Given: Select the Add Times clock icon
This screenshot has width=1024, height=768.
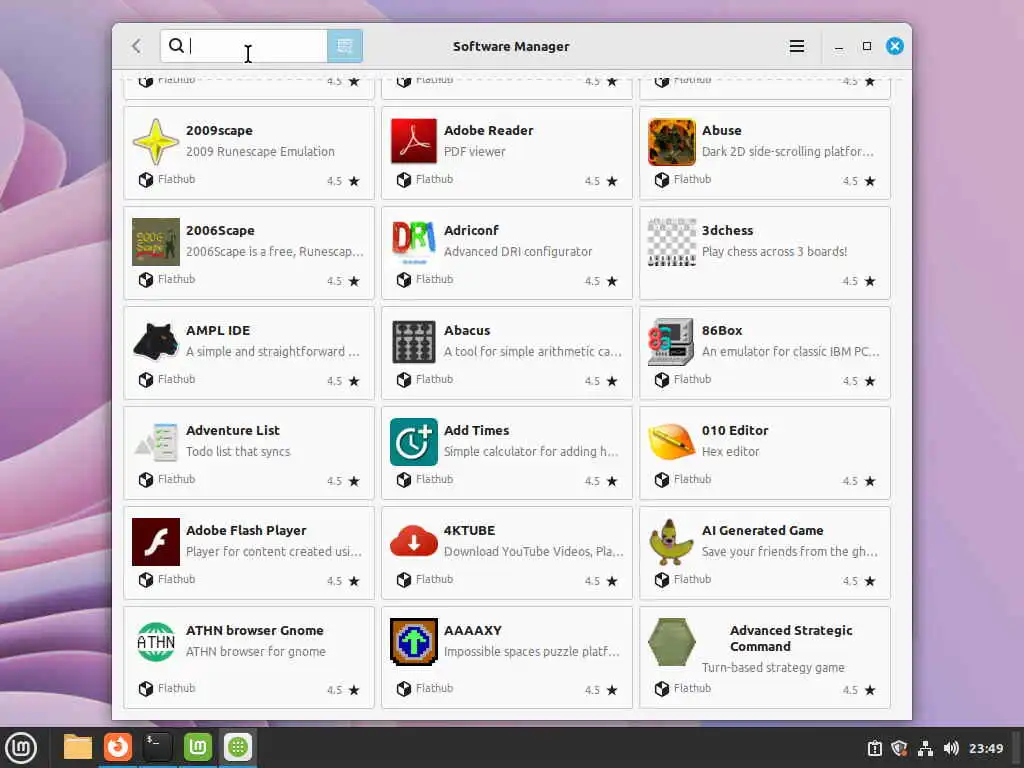Looking at the screenshot, I should (413, 441).
